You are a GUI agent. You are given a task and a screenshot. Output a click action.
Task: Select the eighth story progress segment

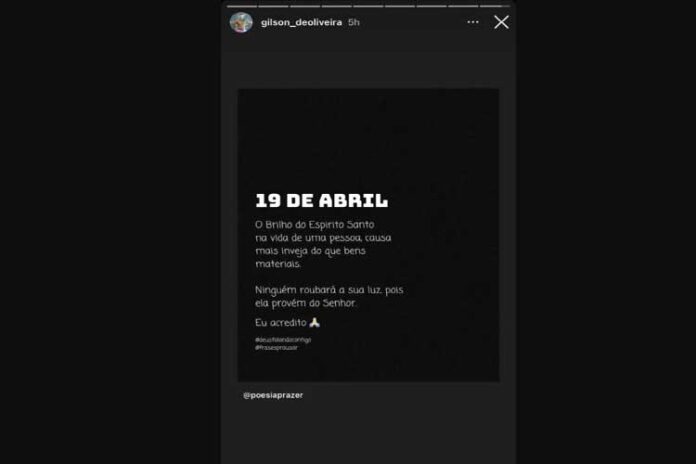coord(463,6)
